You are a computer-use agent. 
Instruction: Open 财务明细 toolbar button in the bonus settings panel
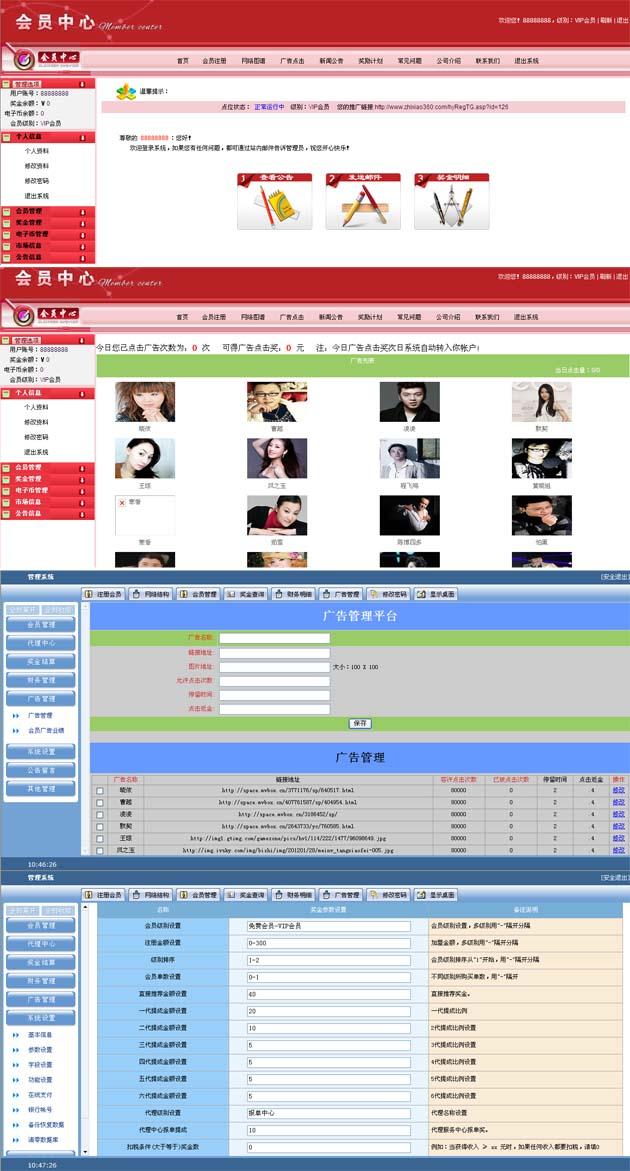(293, 895)
